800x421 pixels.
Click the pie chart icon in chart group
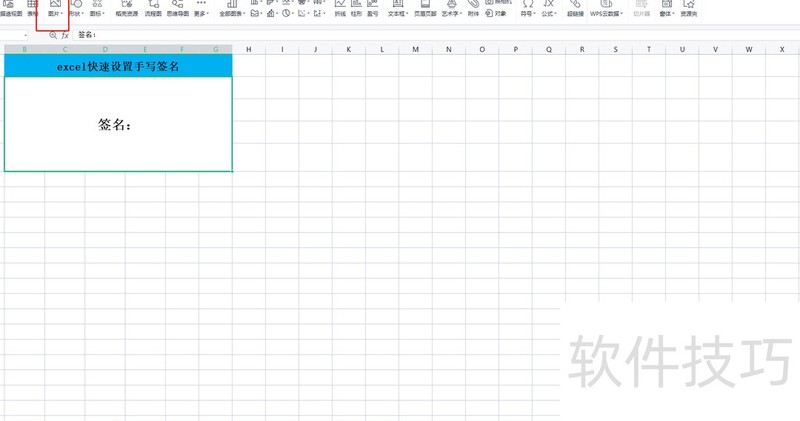(287, 13)
